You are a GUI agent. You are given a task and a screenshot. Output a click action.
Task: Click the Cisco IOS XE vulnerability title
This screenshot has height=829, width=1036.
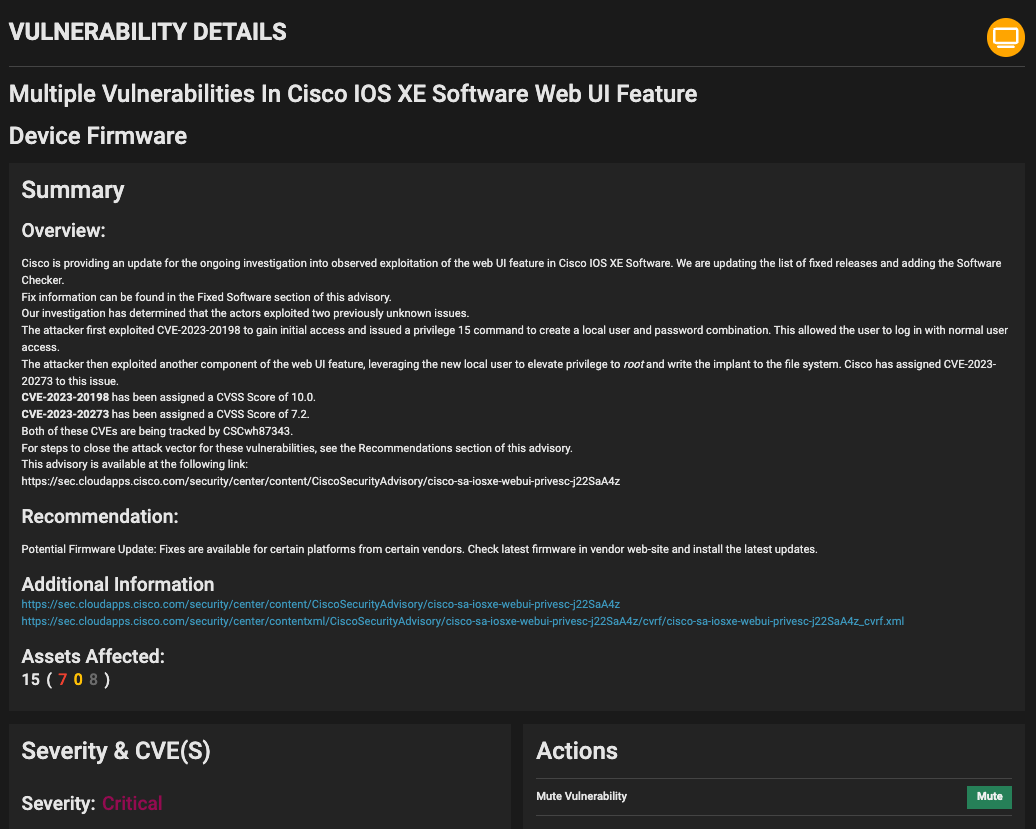pyautogui.click(x=353, y=94)
